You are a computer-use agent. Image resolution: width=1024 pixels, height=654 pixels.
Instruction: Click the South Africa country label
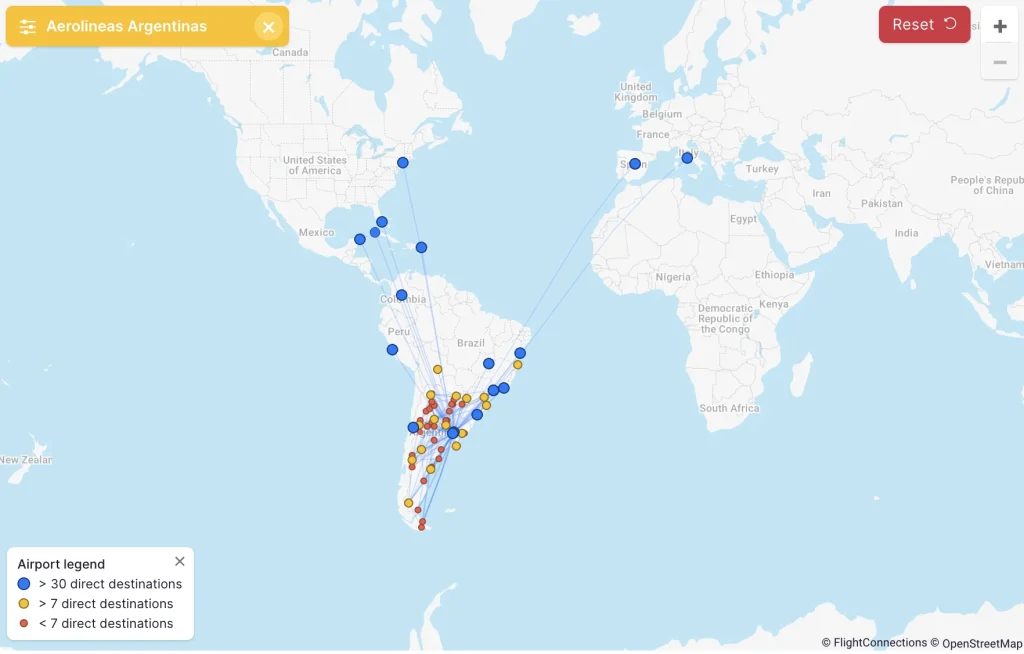coord(729,408)
